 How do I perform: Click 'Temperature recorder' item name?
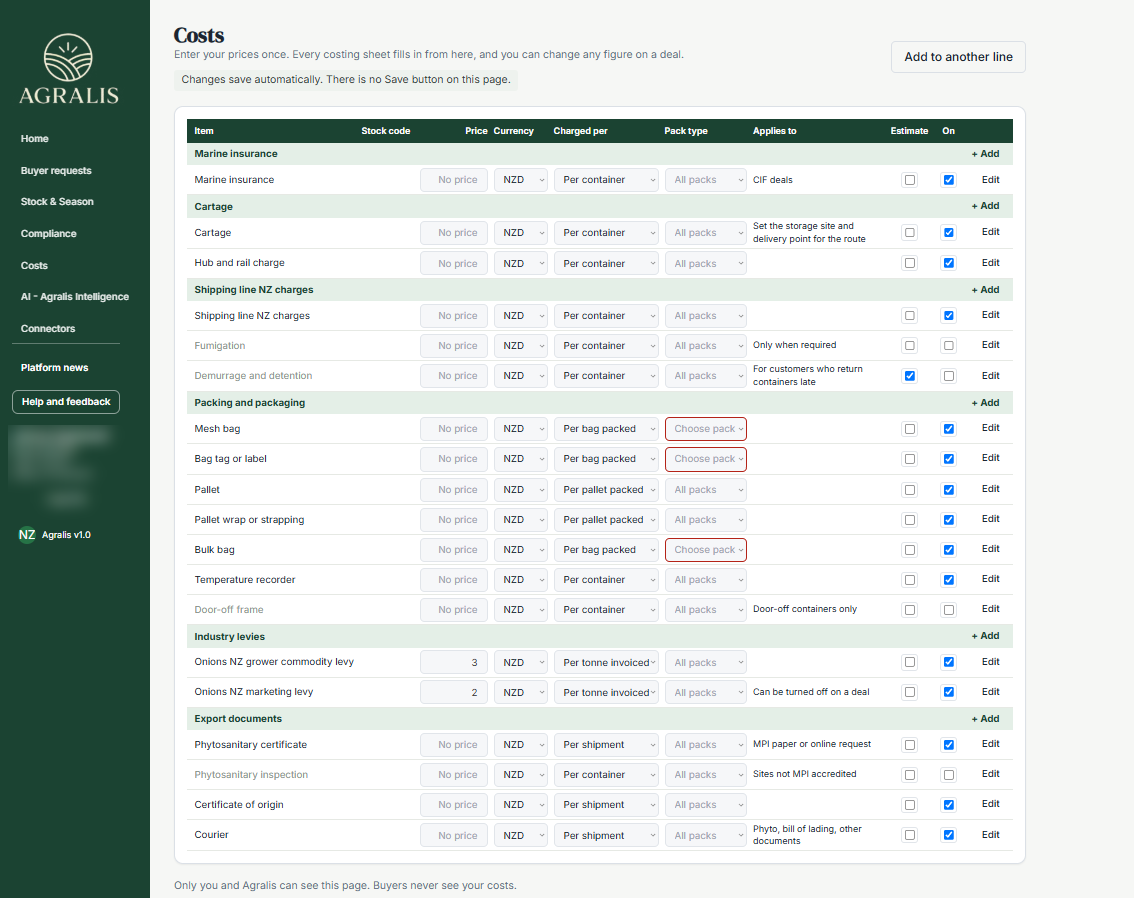(244, 580)
